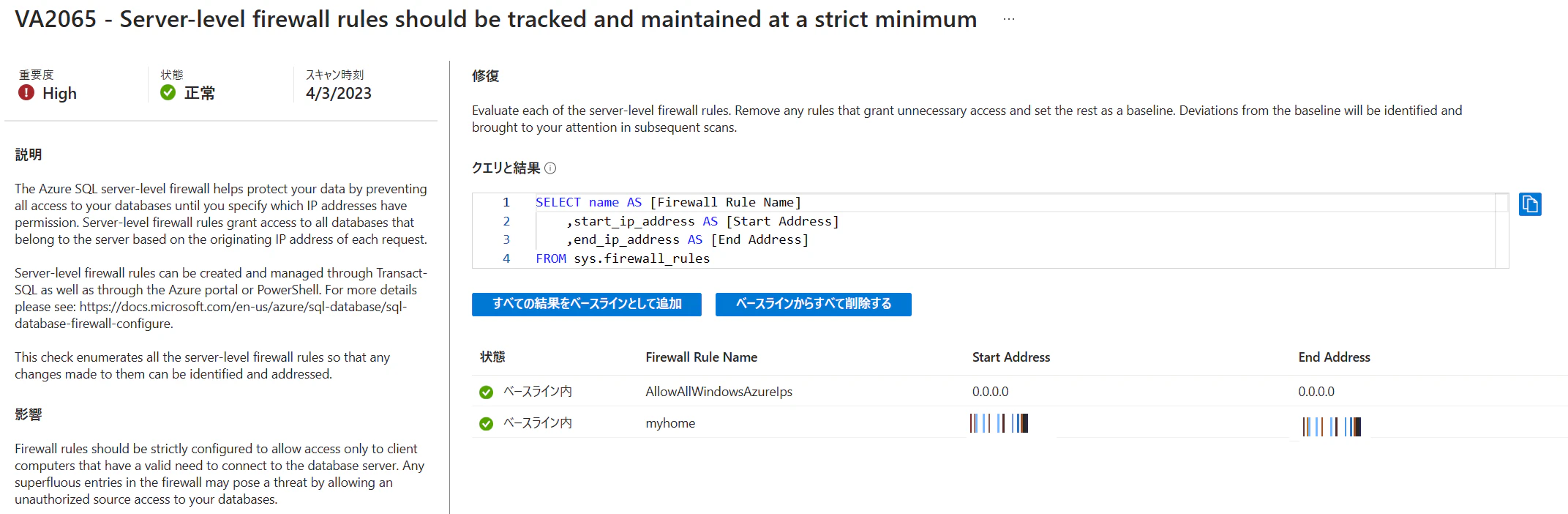
Task: Click the End Address column header
Action: (1334, 357)
